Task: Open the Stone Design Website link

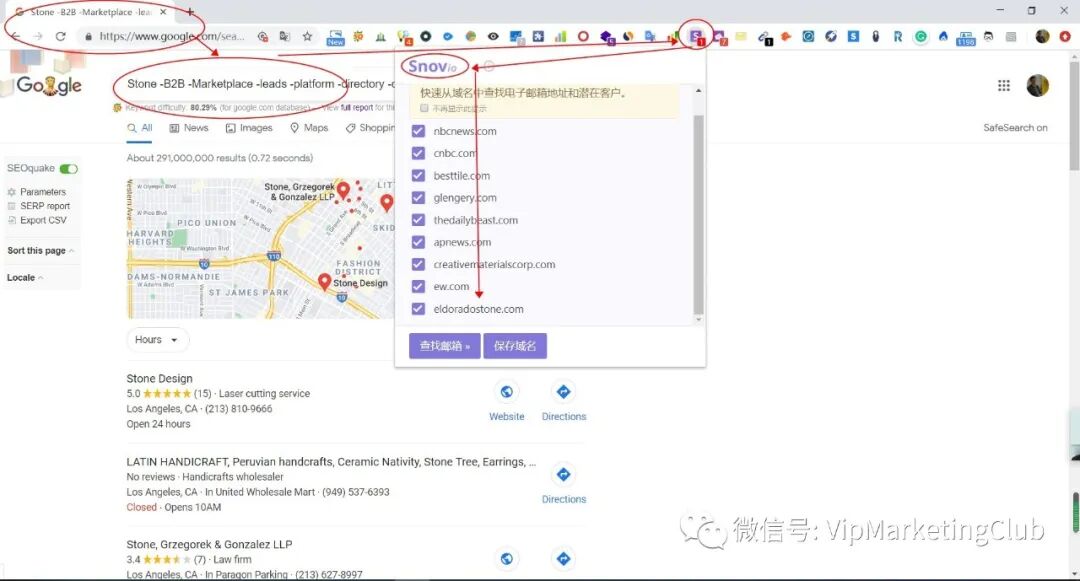Action: 506,416
